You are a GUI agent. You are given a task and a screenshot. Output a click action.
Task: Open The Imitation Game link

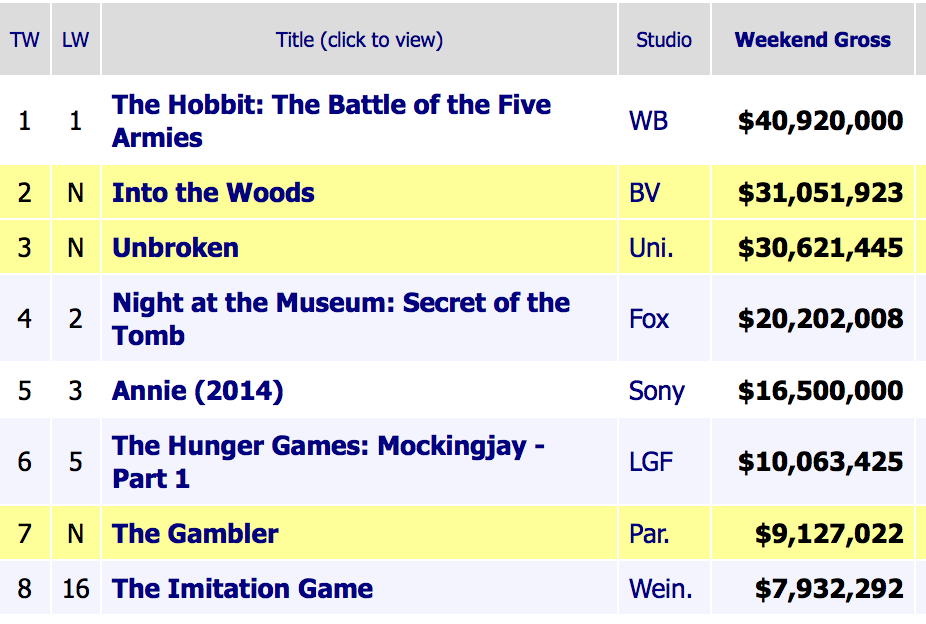click(x=242, y=589)
